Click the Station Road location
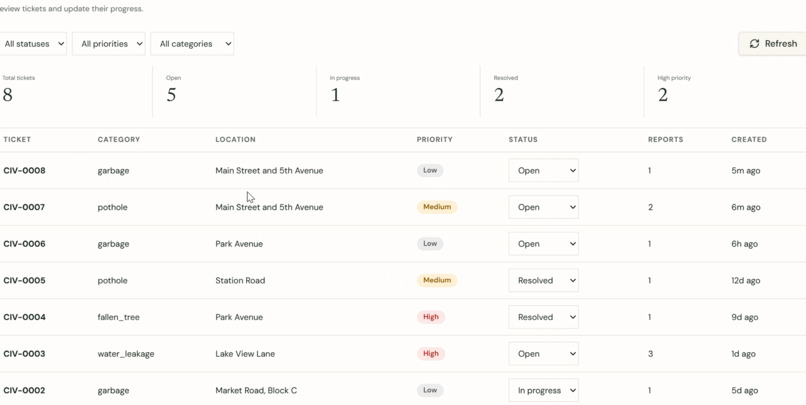Image resolution: width=806 pixels, height=405 pixels. point(240,281)
